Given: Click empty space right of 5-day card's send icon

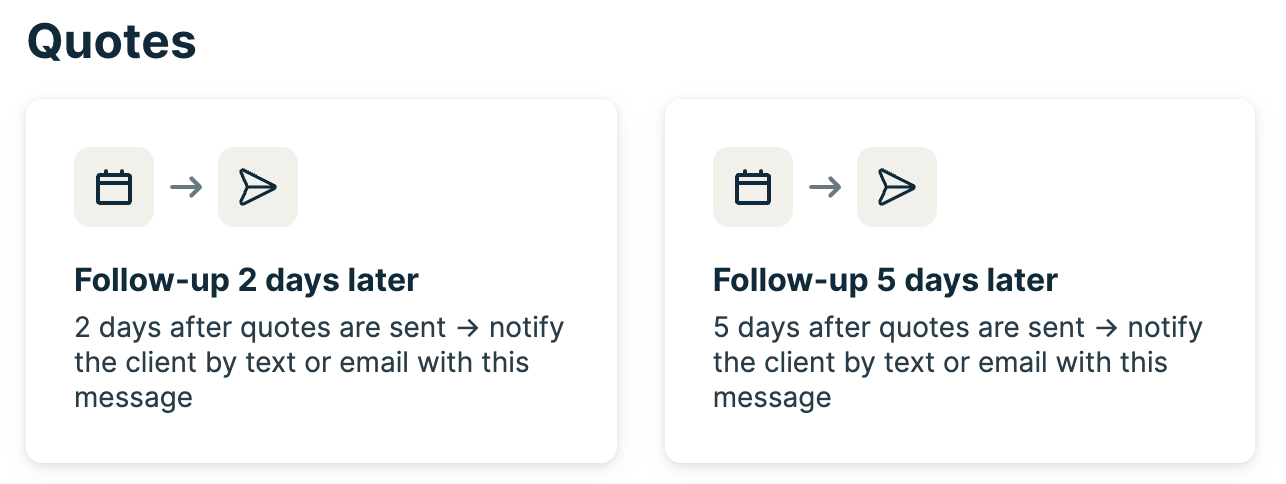Looking at the screenshot, I should [1090, 187].
